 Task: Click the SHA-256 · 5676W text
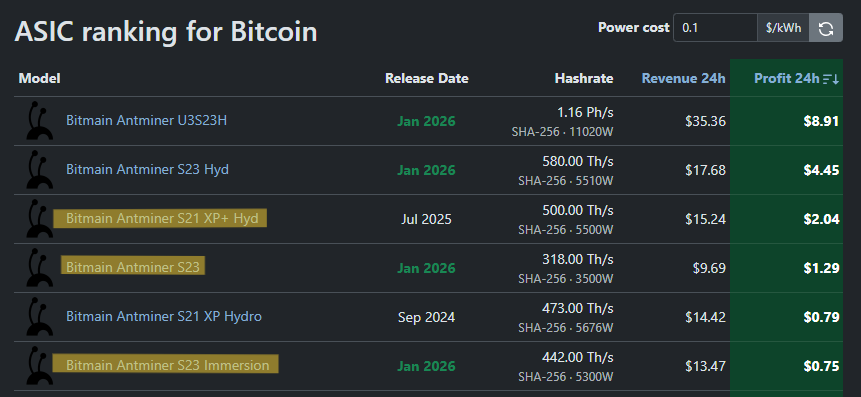pos(566,327)
